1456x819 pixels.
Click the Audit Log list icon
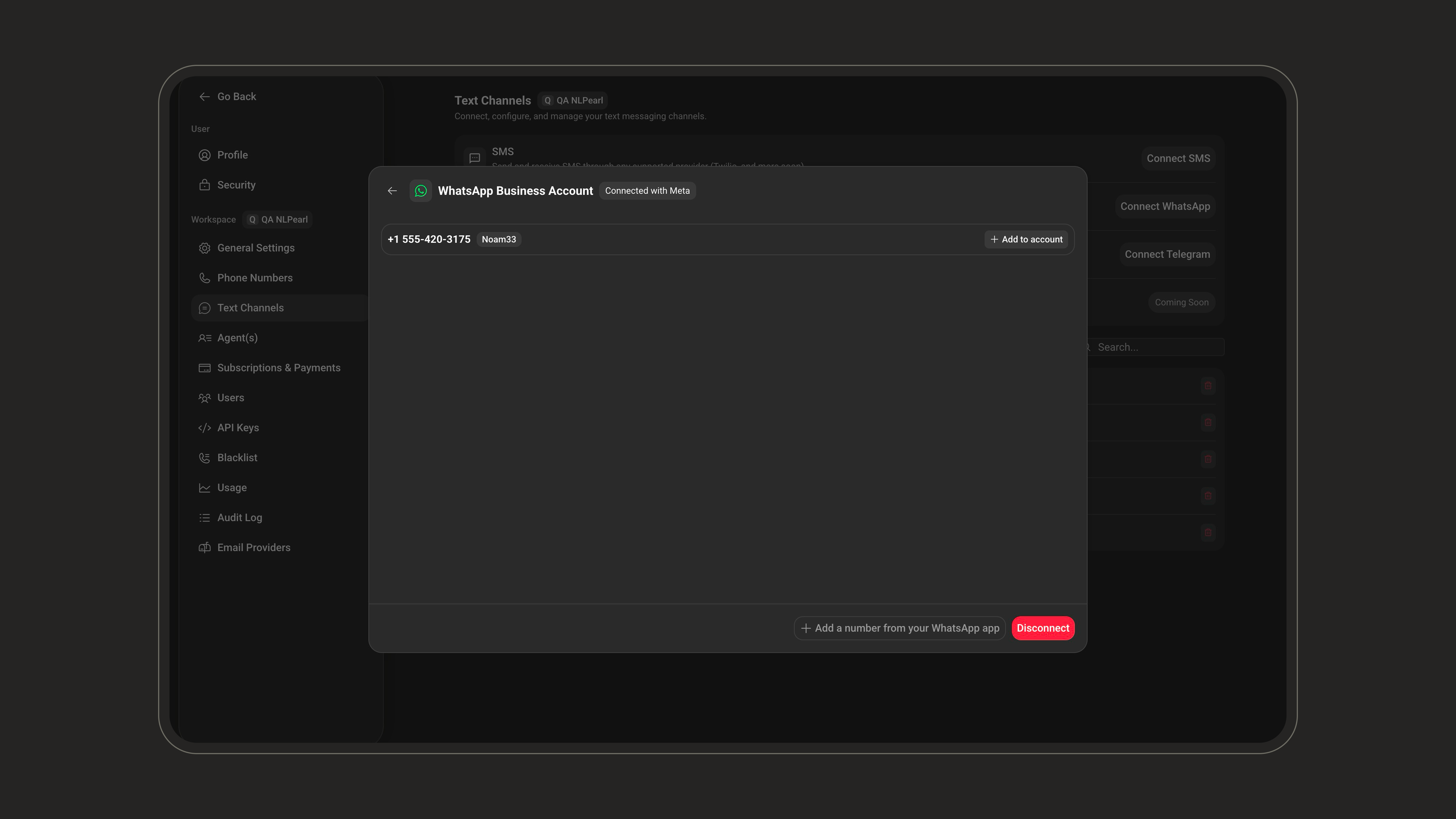pyautogui.click(x=205, y=518)
